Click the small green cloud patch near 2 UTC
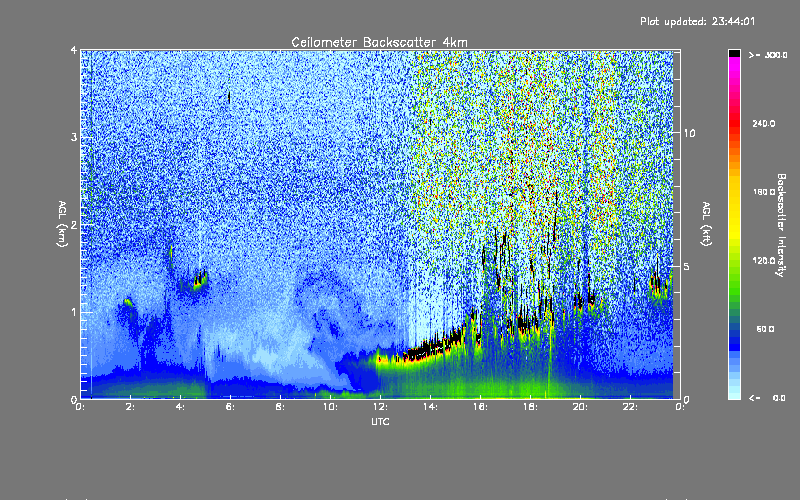Viewport: 800px width, 500px height. pos(128,302)
